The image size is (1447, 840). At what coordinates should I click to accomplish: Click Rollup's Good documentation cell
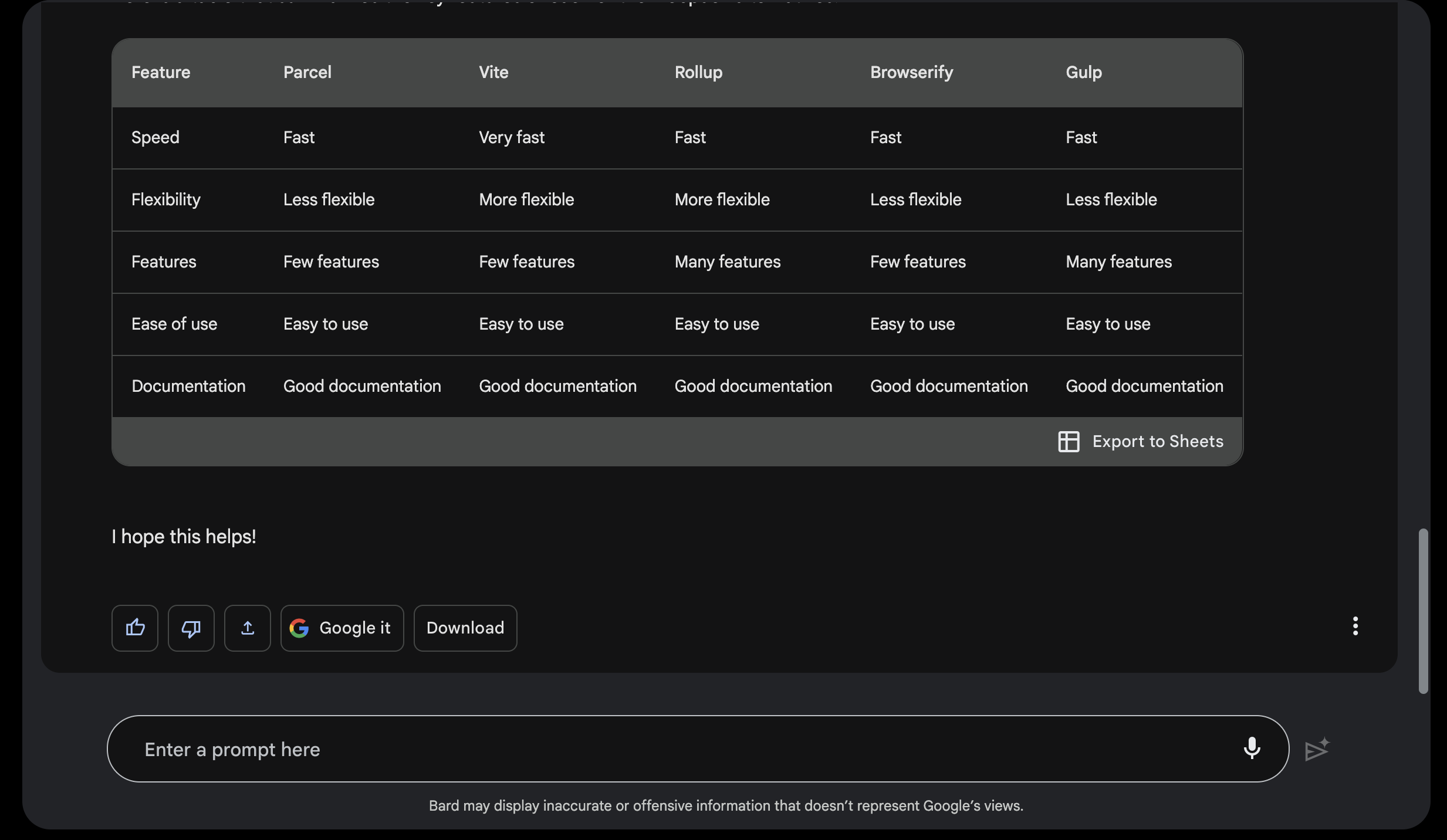tap(753, 386)
